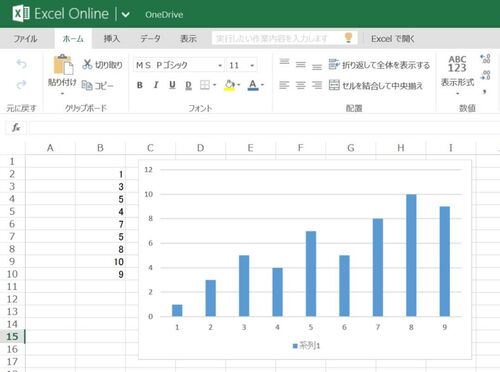Select column A header
The height and width of the screenshot is (372, 500).
click(50, 148)
